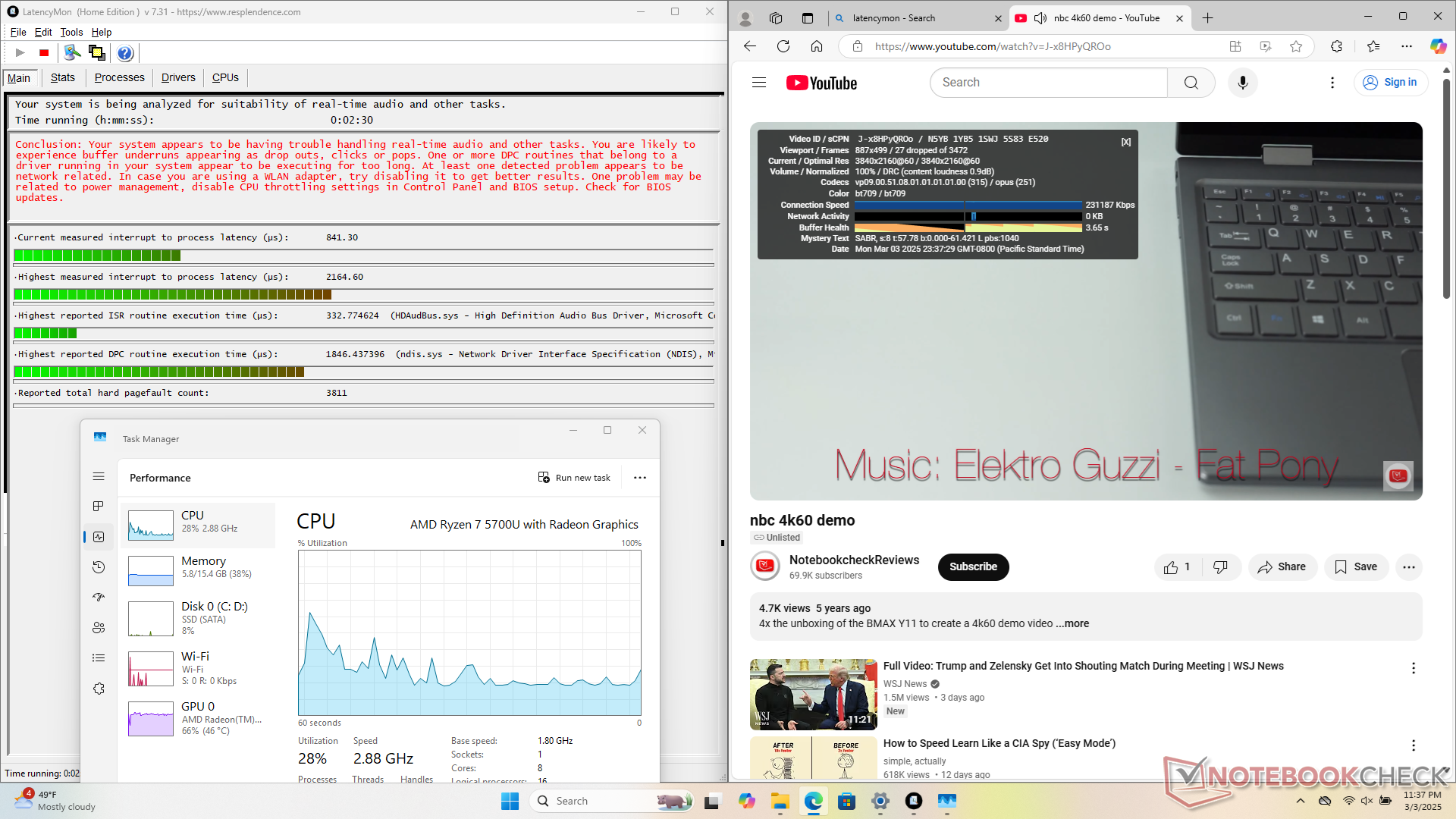Viewport: 1456px width, 819px height.
Task: Switch to LatencyMon Processes tab
Action: [120, 77]
